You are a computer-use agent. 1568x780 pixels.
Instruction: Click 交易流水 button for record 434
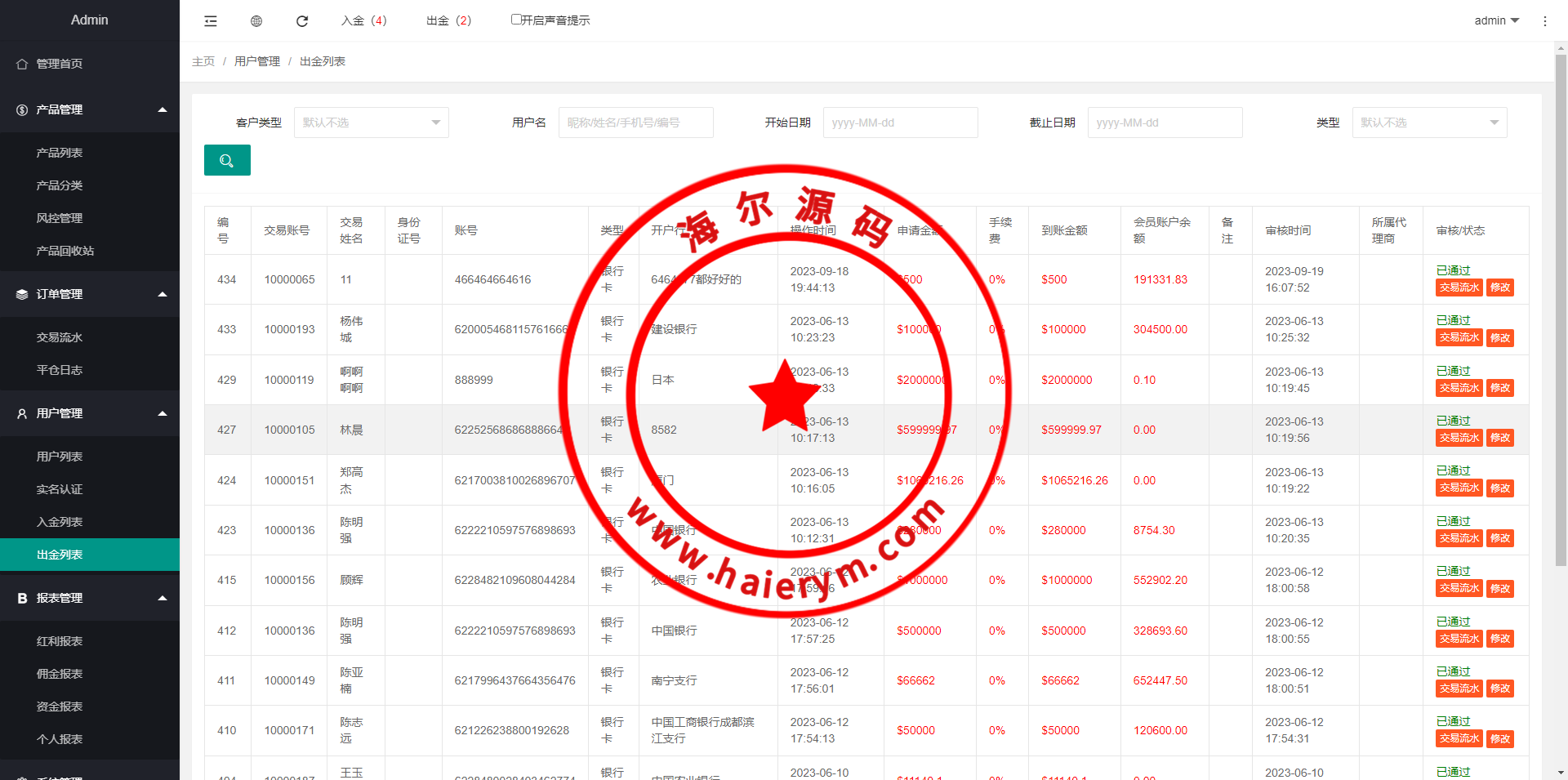(1459, 287)
